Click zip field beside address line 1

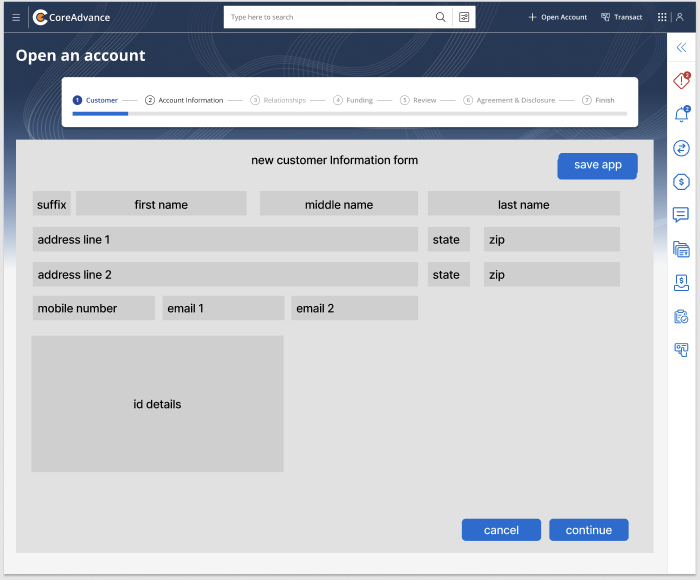tap(552, 239)
